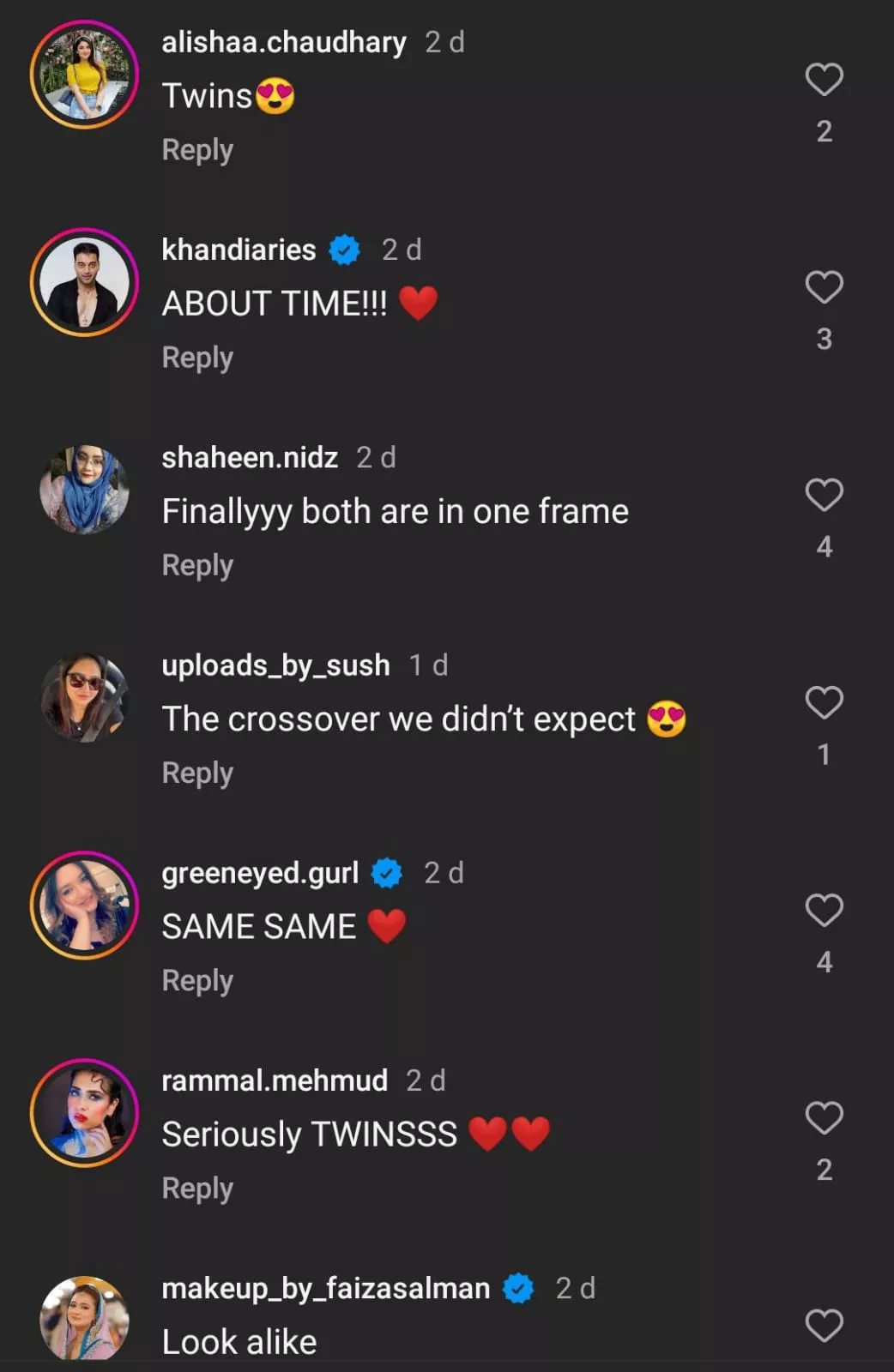Image resolution: width=894 pixels, height=1372 pixels.
Task: Open rammal.mehmud's username link
Action: point(275,1080)
